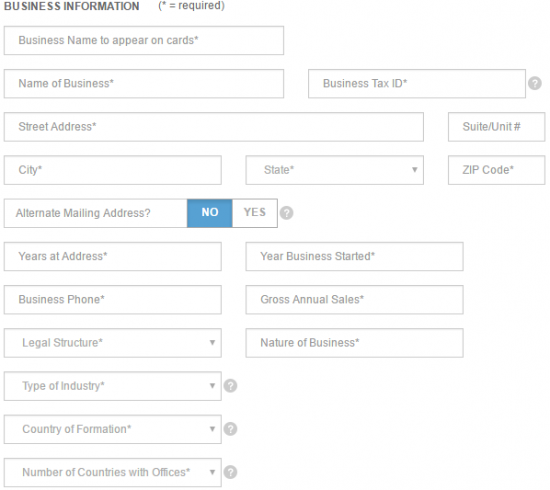Click the Gross Annual Sales field

pos(354,300)
